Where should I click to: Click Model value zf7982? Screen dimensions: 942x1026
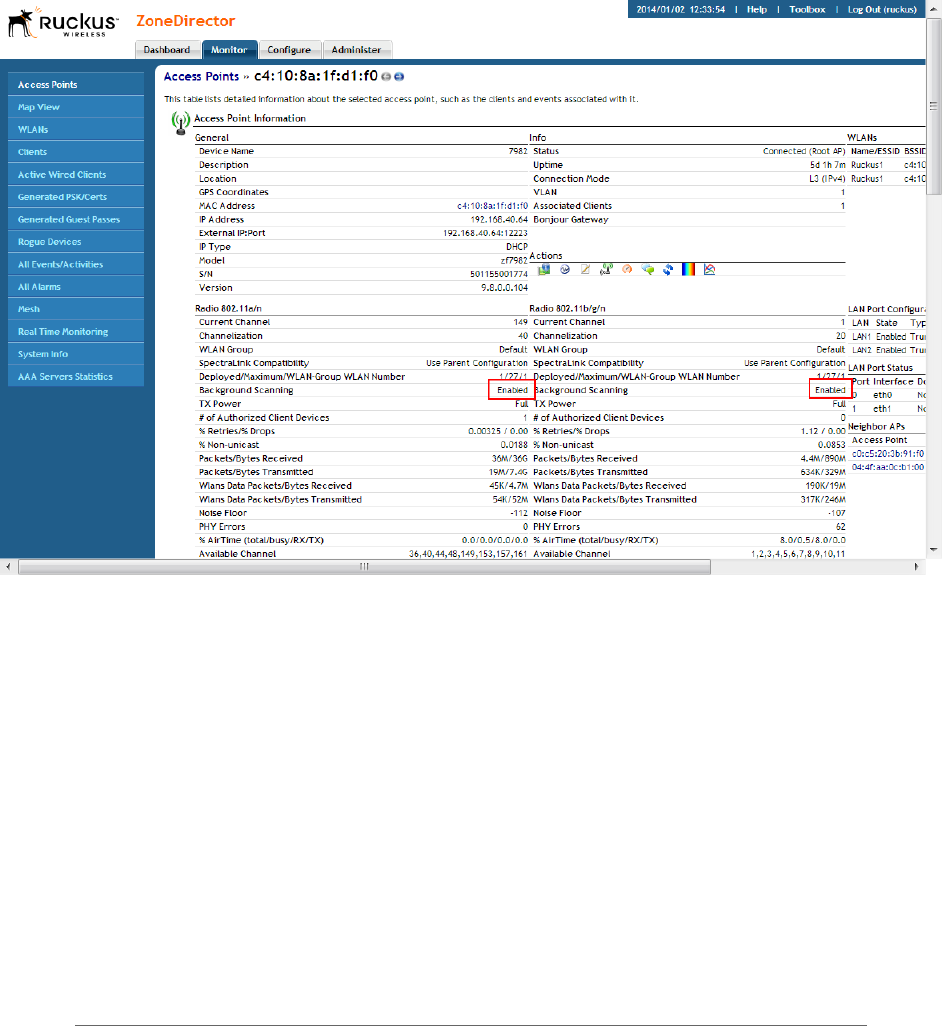[514, 260]
